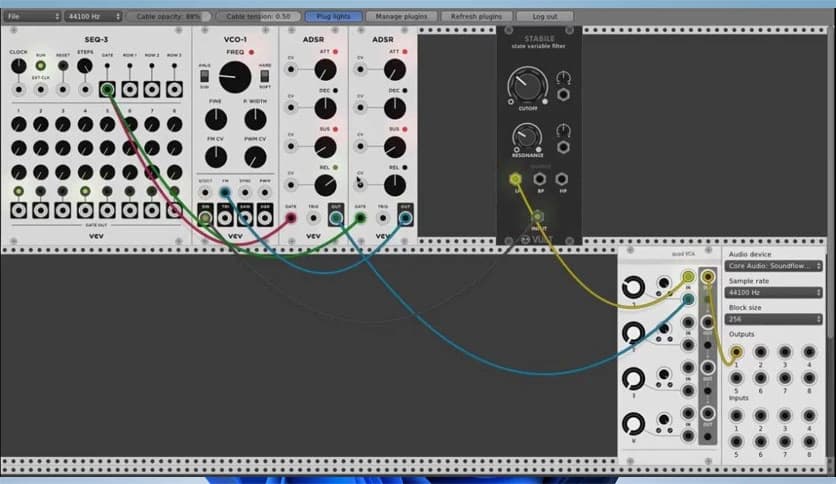Image resolution: width=836 pixels, height=484 pixels.
Task: Click the Cable opacity slider
Action: click(168, 17)
